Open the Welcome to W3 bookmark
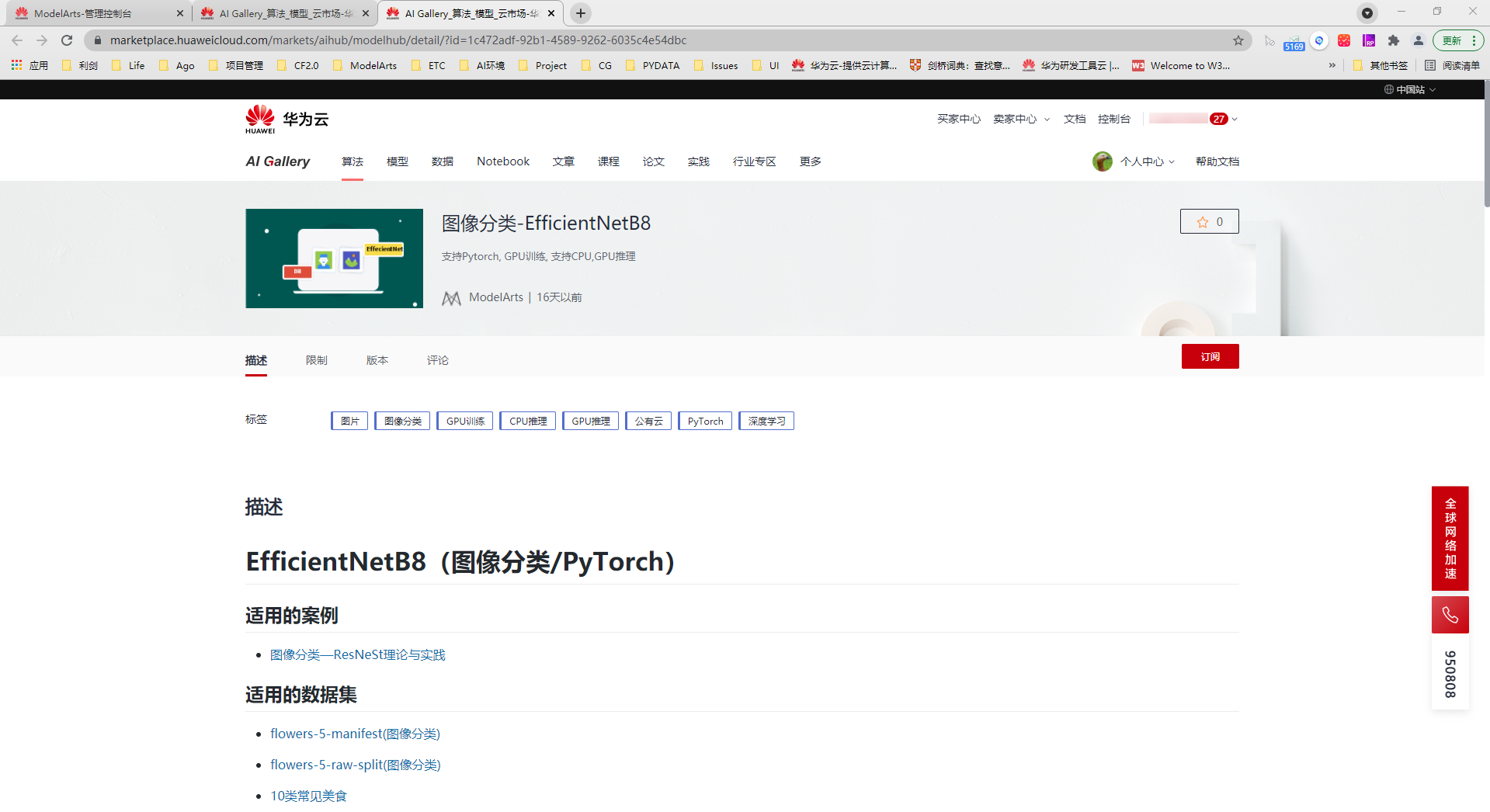 pos(1182,65)
